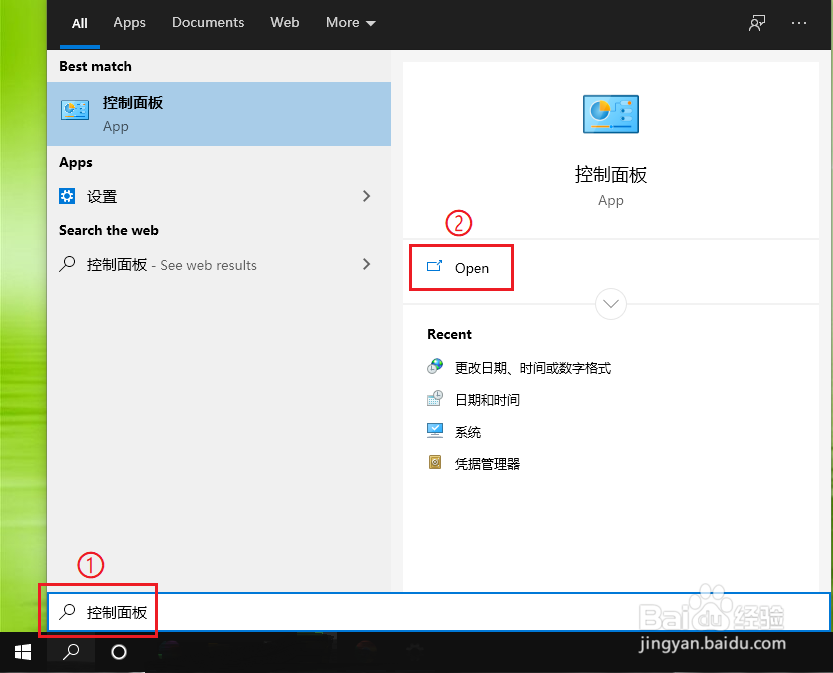Switch to the Web search tab
This screenshot has height=673, width=833.
coord(284,22)
